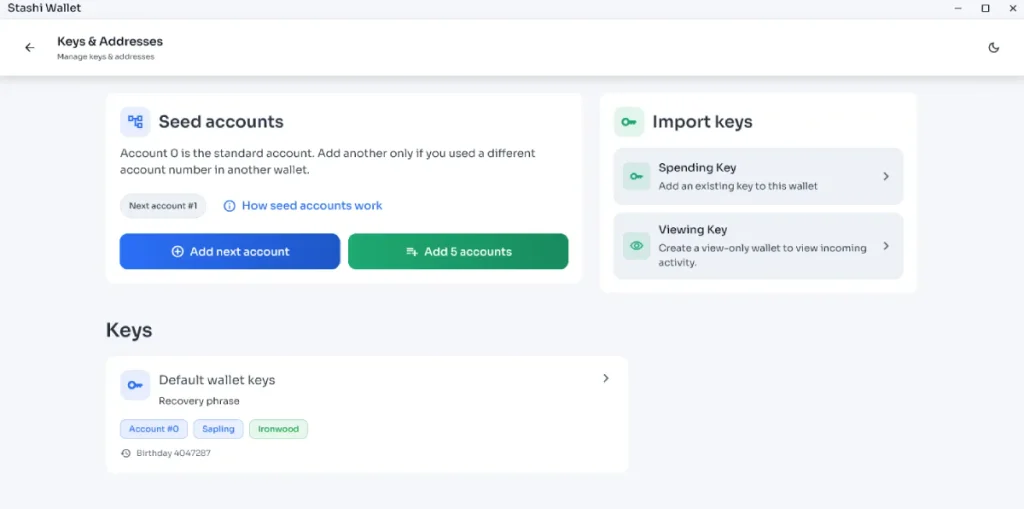Image resolution: width=1024 pixels, height=509 pixels.
Task: Click the Account #0 tag
Action: coord(153,429)
